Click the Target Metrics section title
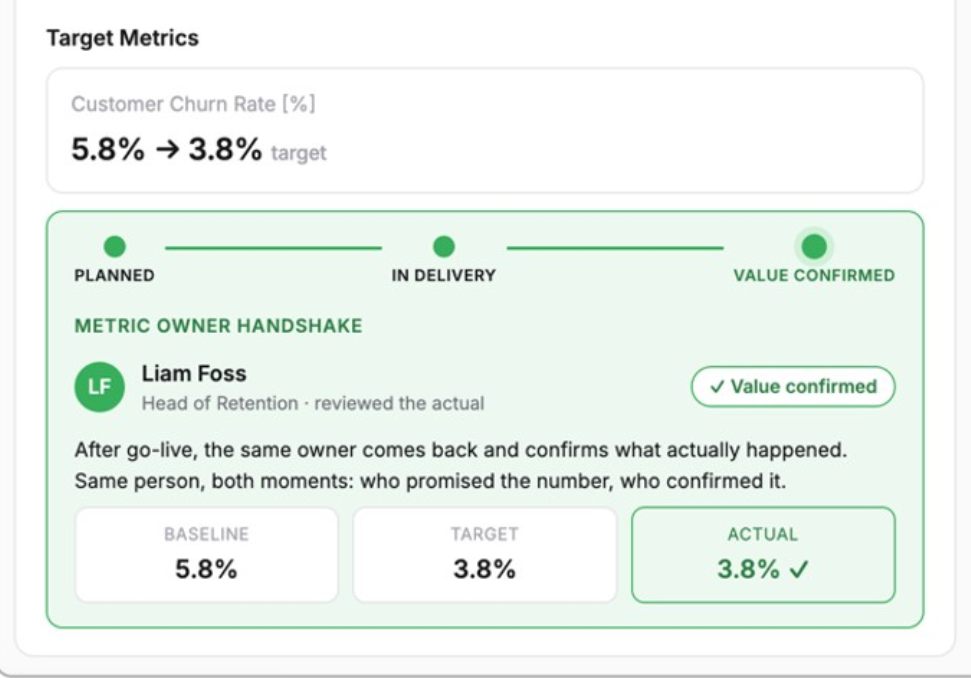Screen dimensions: 971x678 pos(123,38)
